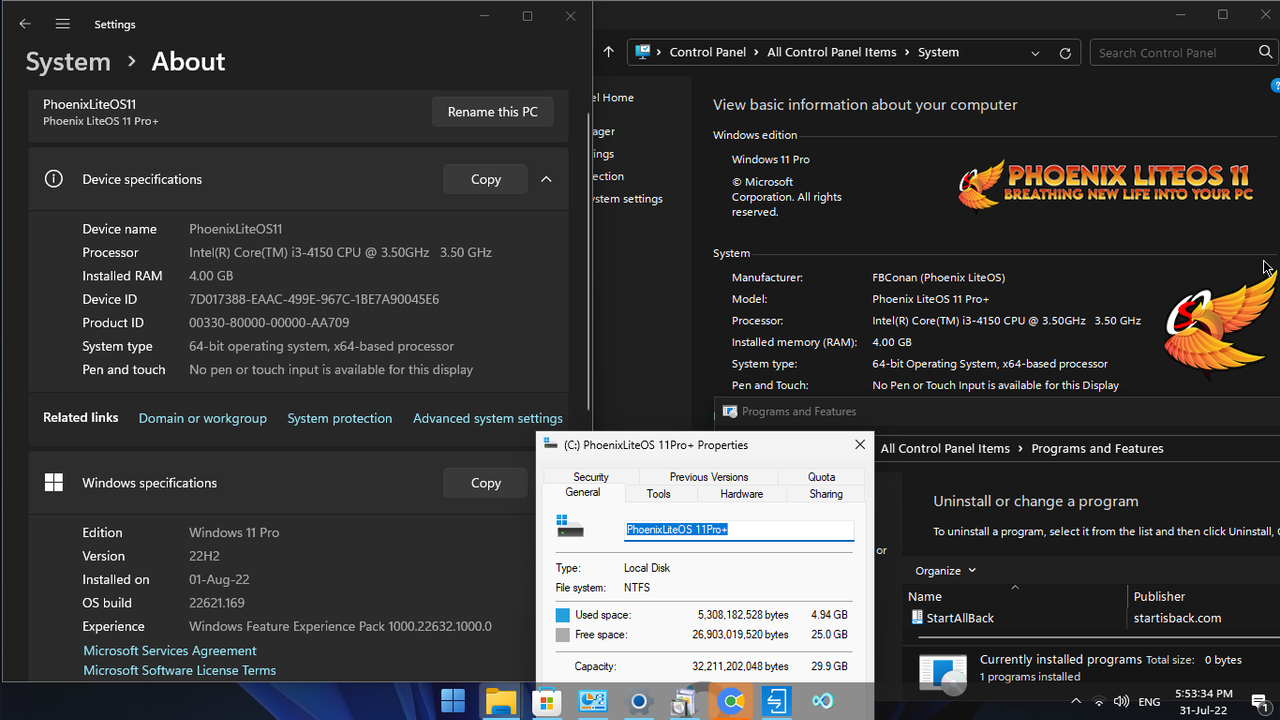The width and height of the screenshot is (1280, 720).
Task: Open the notification center icon
Action: point(1260,702)
